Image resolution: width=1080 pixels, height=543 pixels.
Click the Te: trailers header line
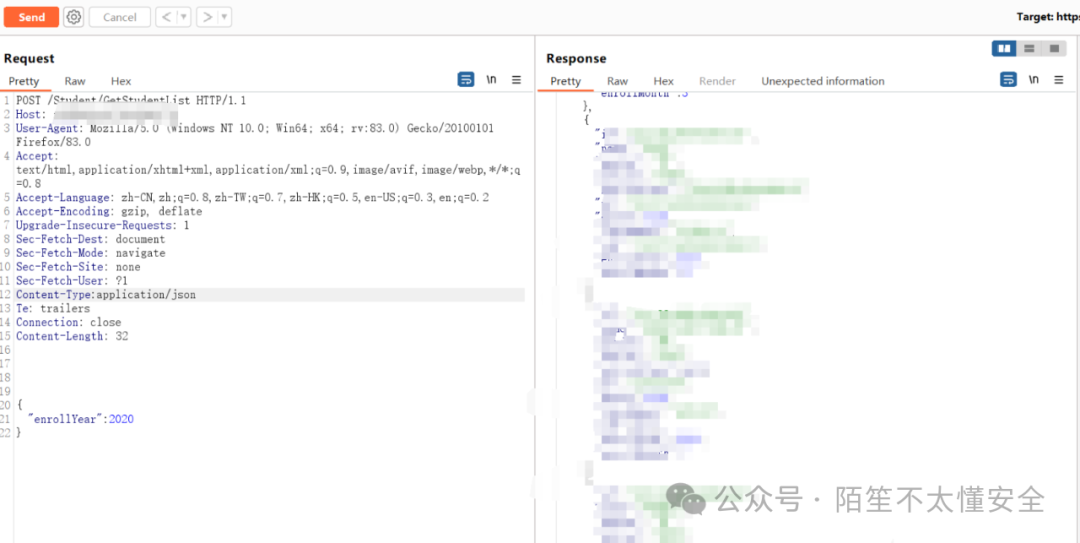tap(53, 309)
